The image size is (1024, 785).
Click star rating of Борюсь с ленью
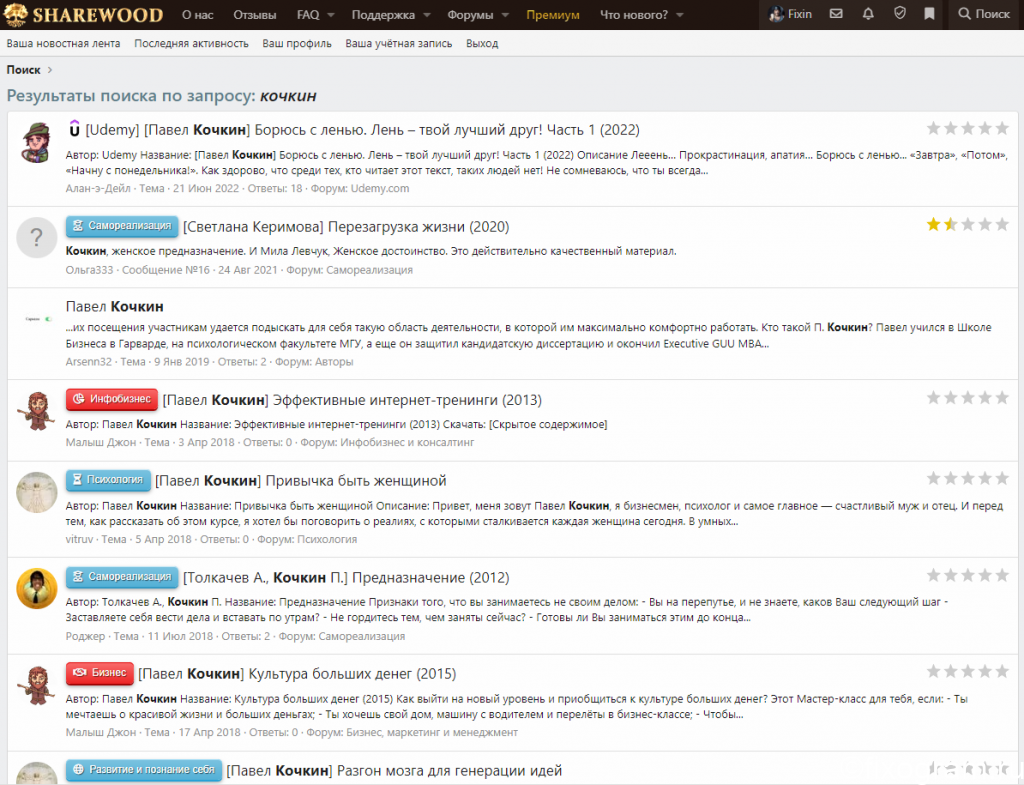pyautogui.click(x=968, y=128)
